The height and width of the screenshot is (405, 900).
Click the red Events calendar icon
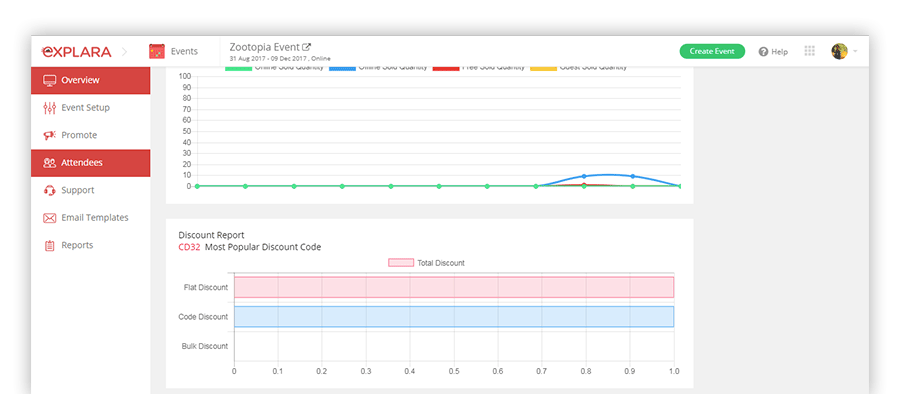156,51
